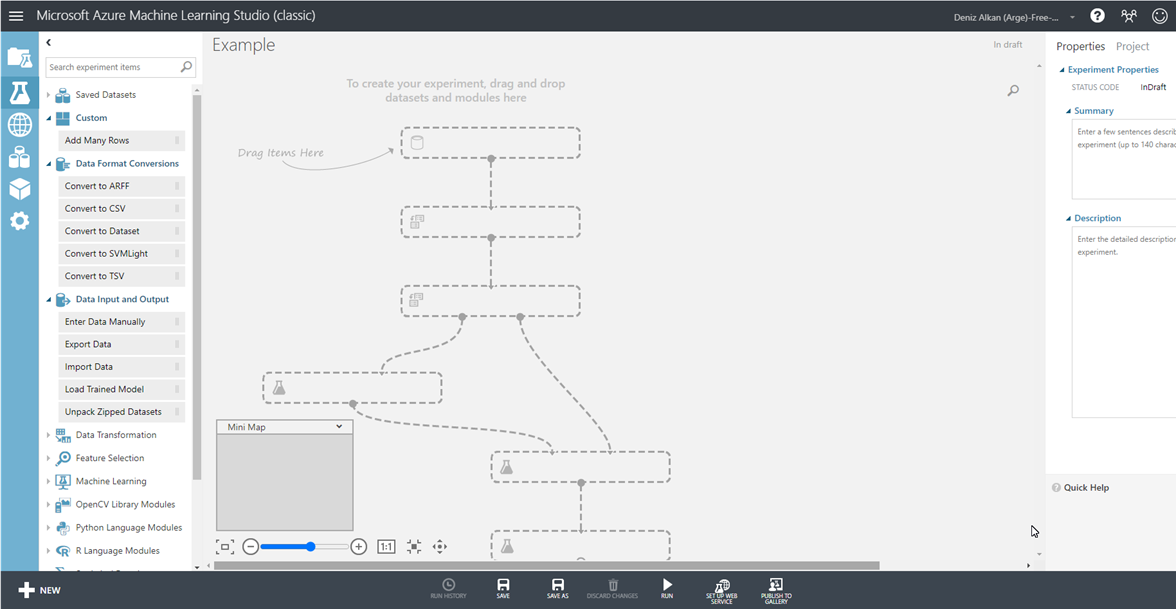This screenshot has height=609, width=1176.
Task: Select the Convert to TSV module
Action: point(122,276)
